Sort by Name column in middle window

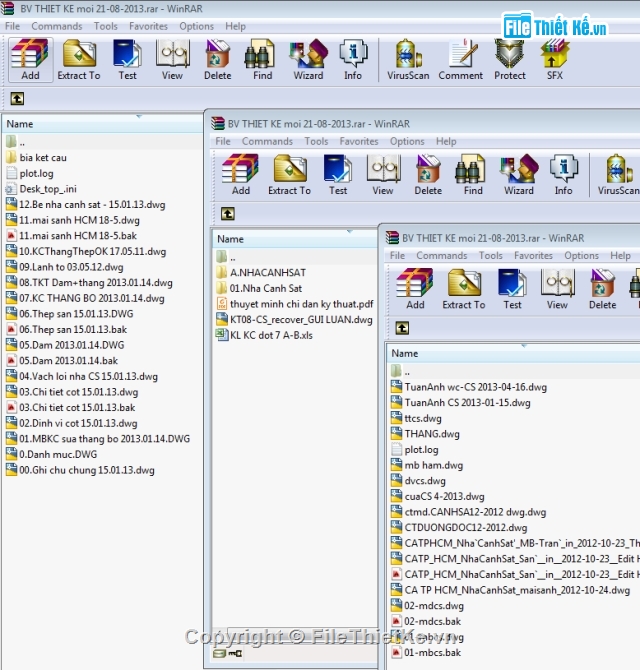(295, 239)
